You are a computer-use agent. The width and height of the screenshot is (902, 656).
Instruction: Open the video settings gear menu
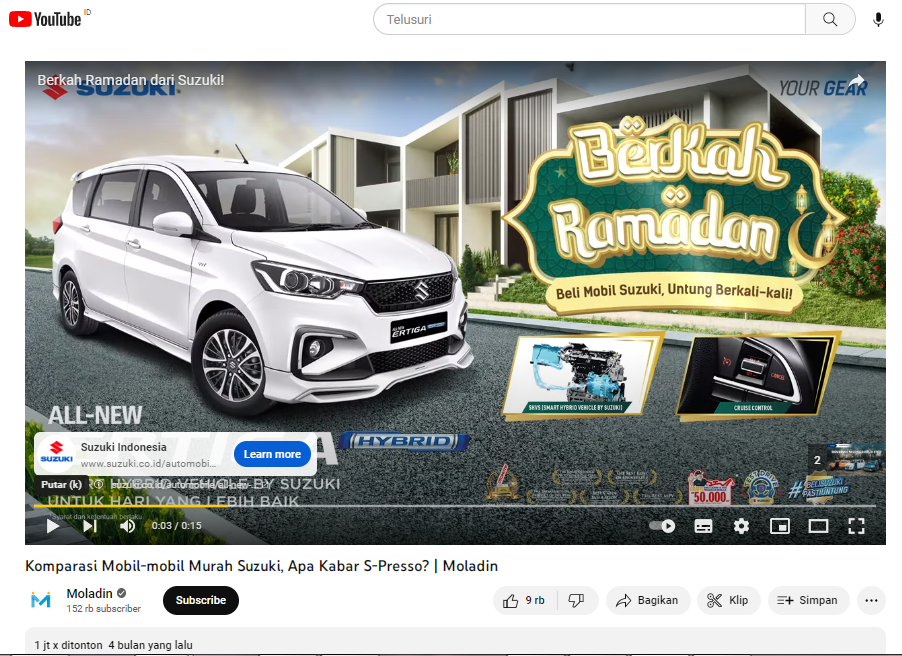[741, 526]
